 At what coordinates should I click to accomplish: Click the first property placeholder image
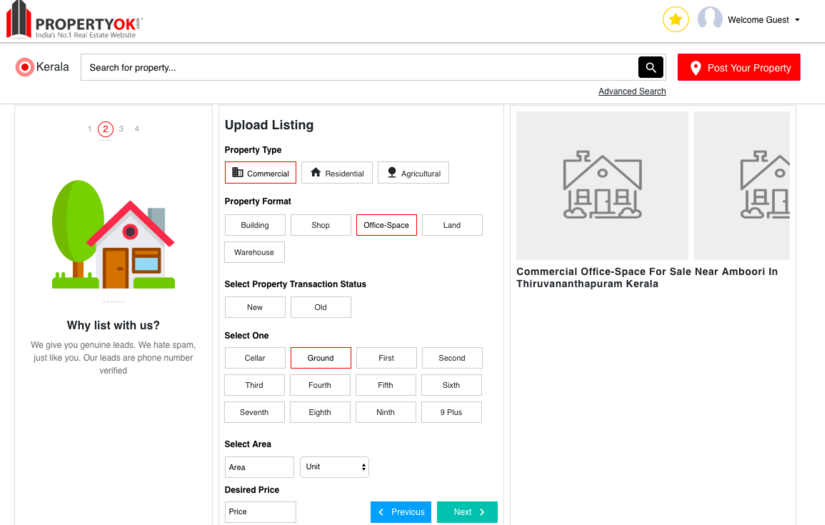coord(602,185)
